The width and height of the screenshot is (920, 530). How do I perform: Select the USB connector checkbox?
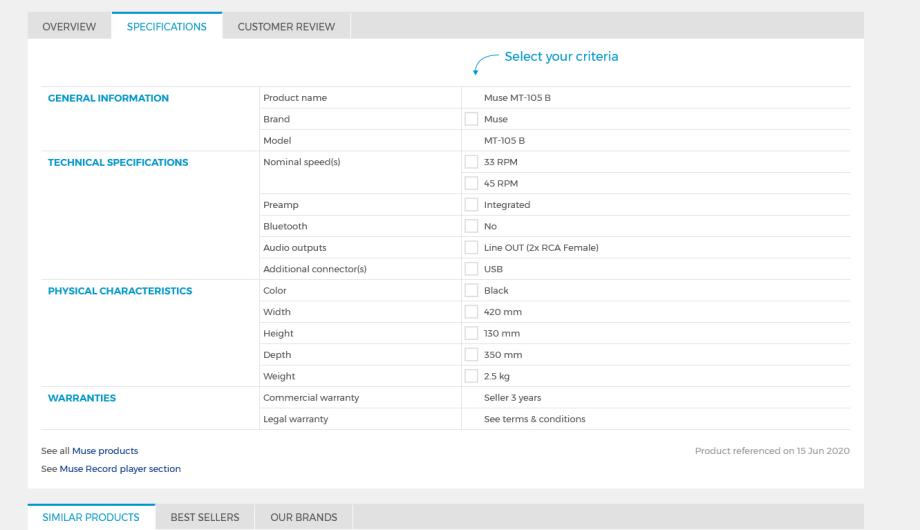[472, 269]
